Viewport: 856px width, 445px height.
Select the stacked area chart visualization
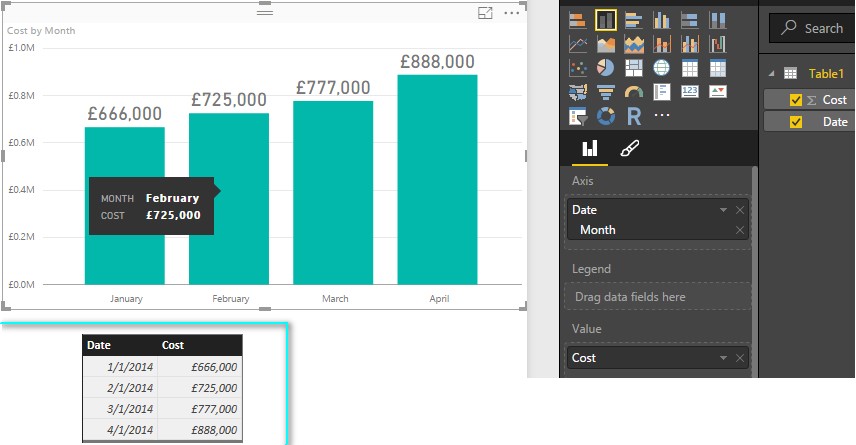tap(633, 44)
